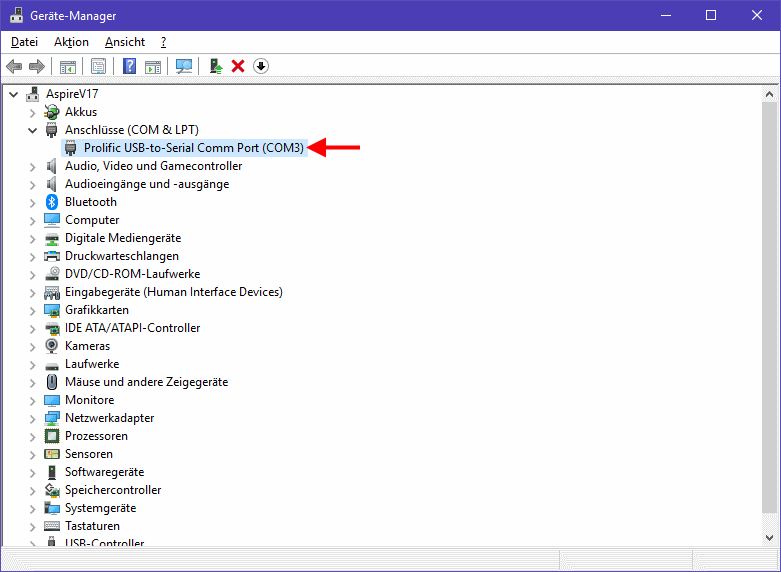781x572 pixels.
Task: Expand the Grafikkarten category arrow
Action: [x=33, y=310]
